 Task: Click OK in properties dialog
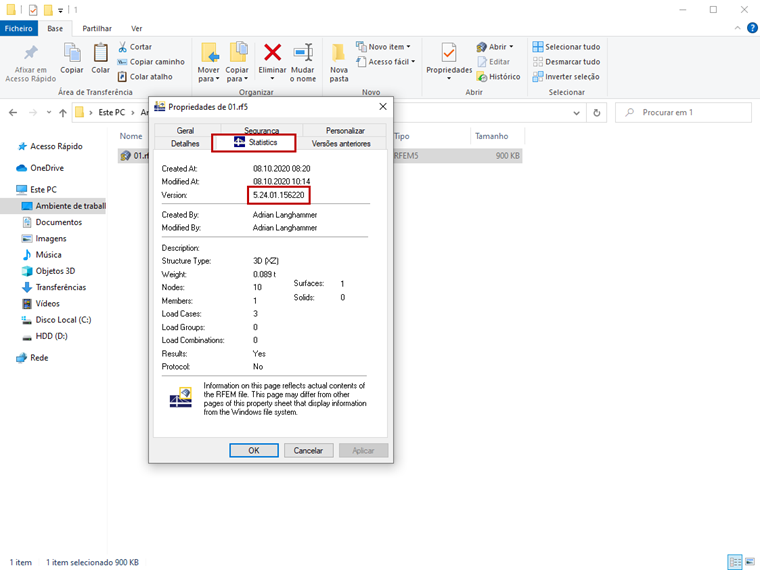254,450
